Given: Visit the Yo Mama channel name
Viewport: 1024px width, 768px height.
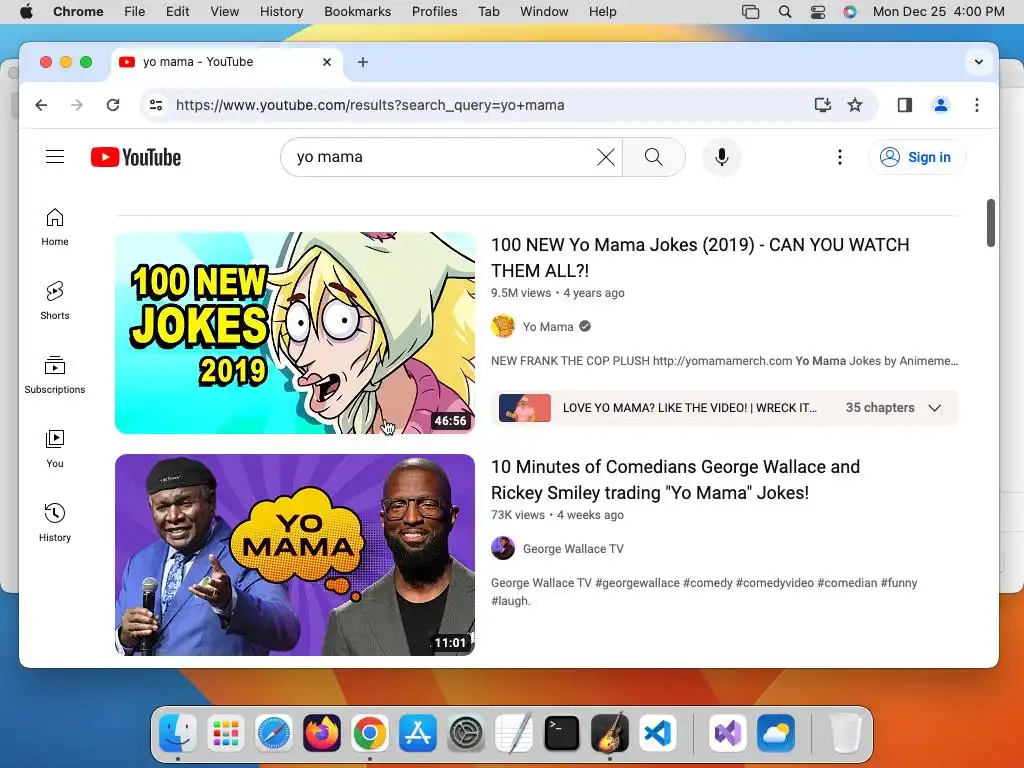Looking at the screenshot, I should pos(548,327).
